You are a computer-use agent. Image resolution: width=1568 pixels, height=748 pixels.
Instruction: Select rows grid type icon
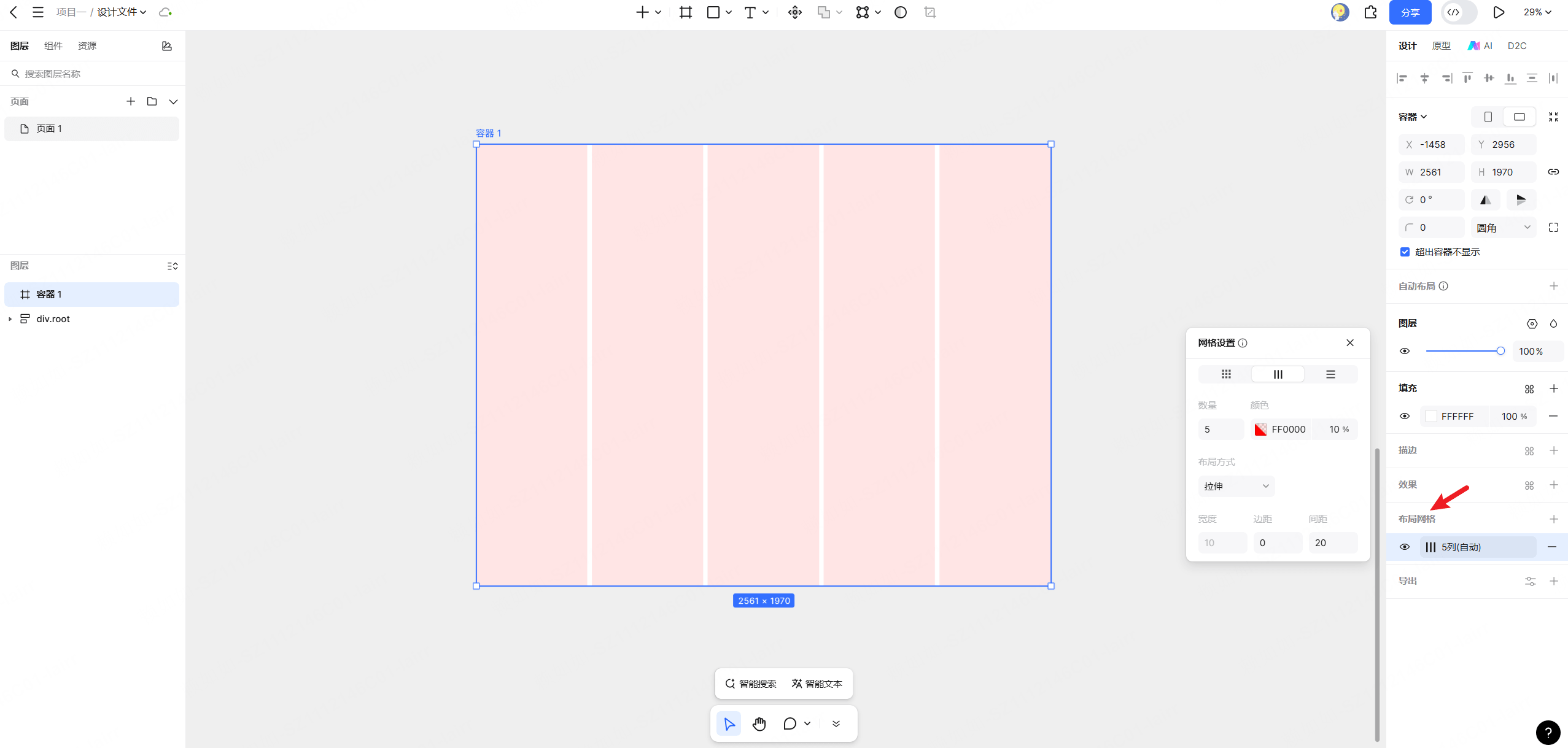click(1330, 374)
